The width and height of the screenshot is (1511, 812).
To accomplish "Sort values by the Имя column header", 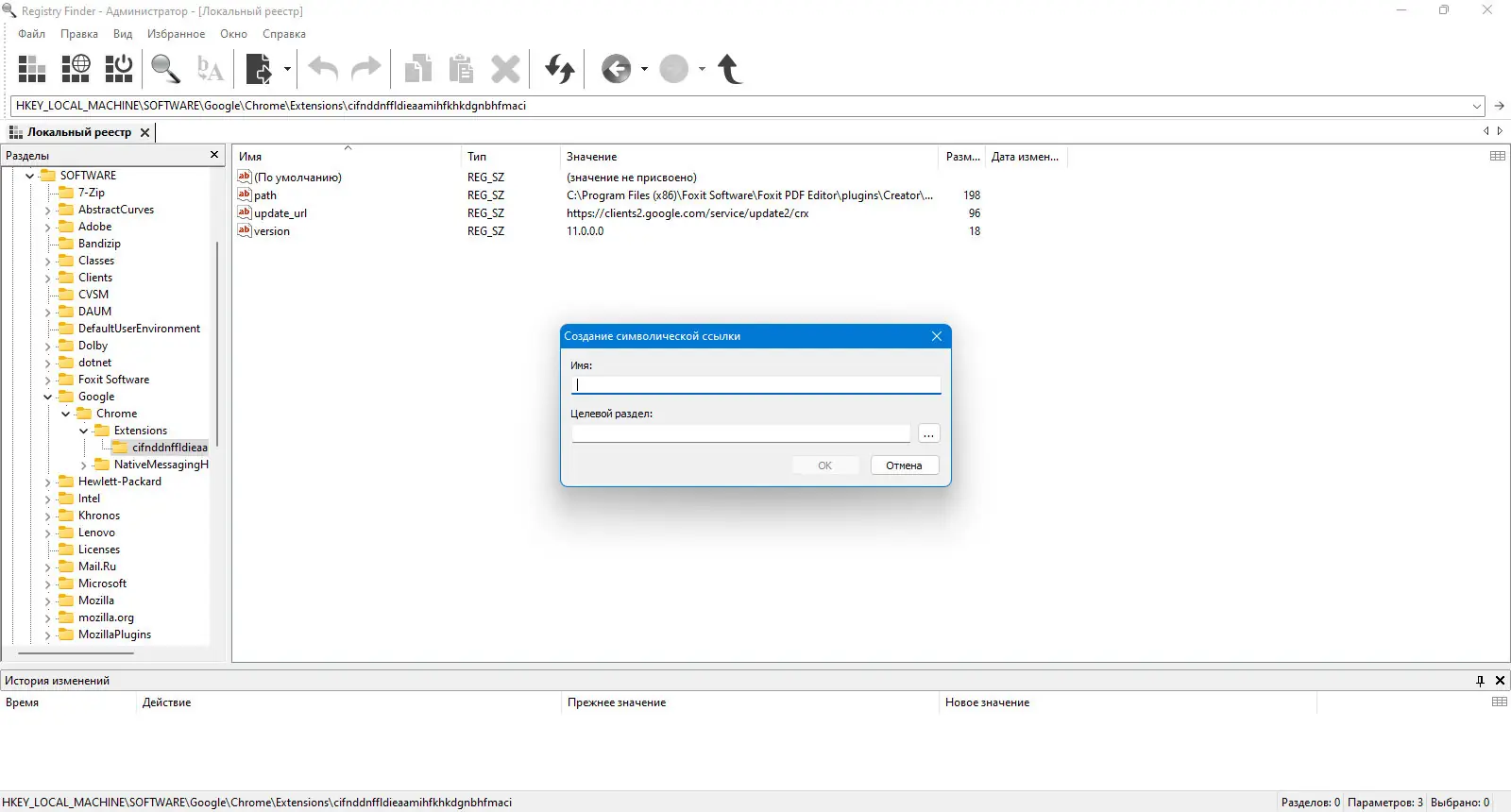I will [347, 156].
